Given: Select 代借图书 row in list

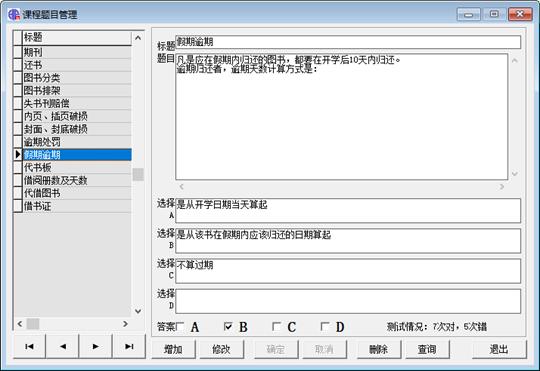Looking at the screenshot, I should point(77,193).
